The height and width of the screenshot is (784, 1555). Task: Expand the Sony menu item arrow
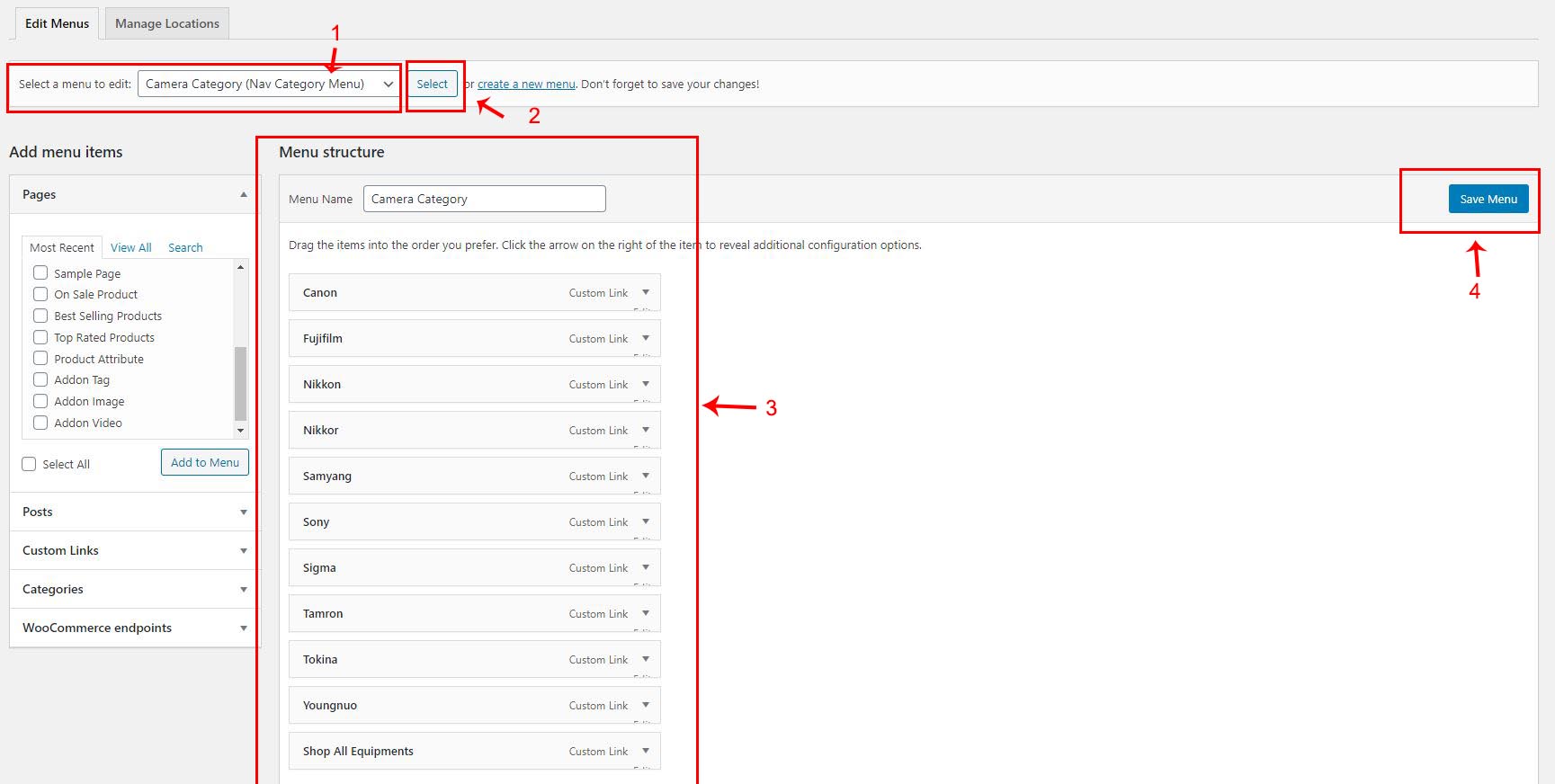point(646,521)
